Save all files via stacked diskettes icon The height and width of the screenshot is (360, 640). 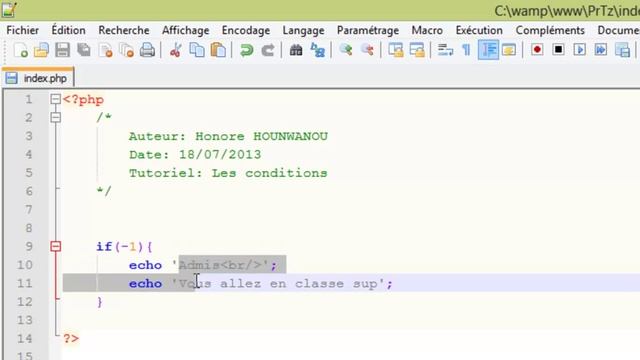coord(84,50)
